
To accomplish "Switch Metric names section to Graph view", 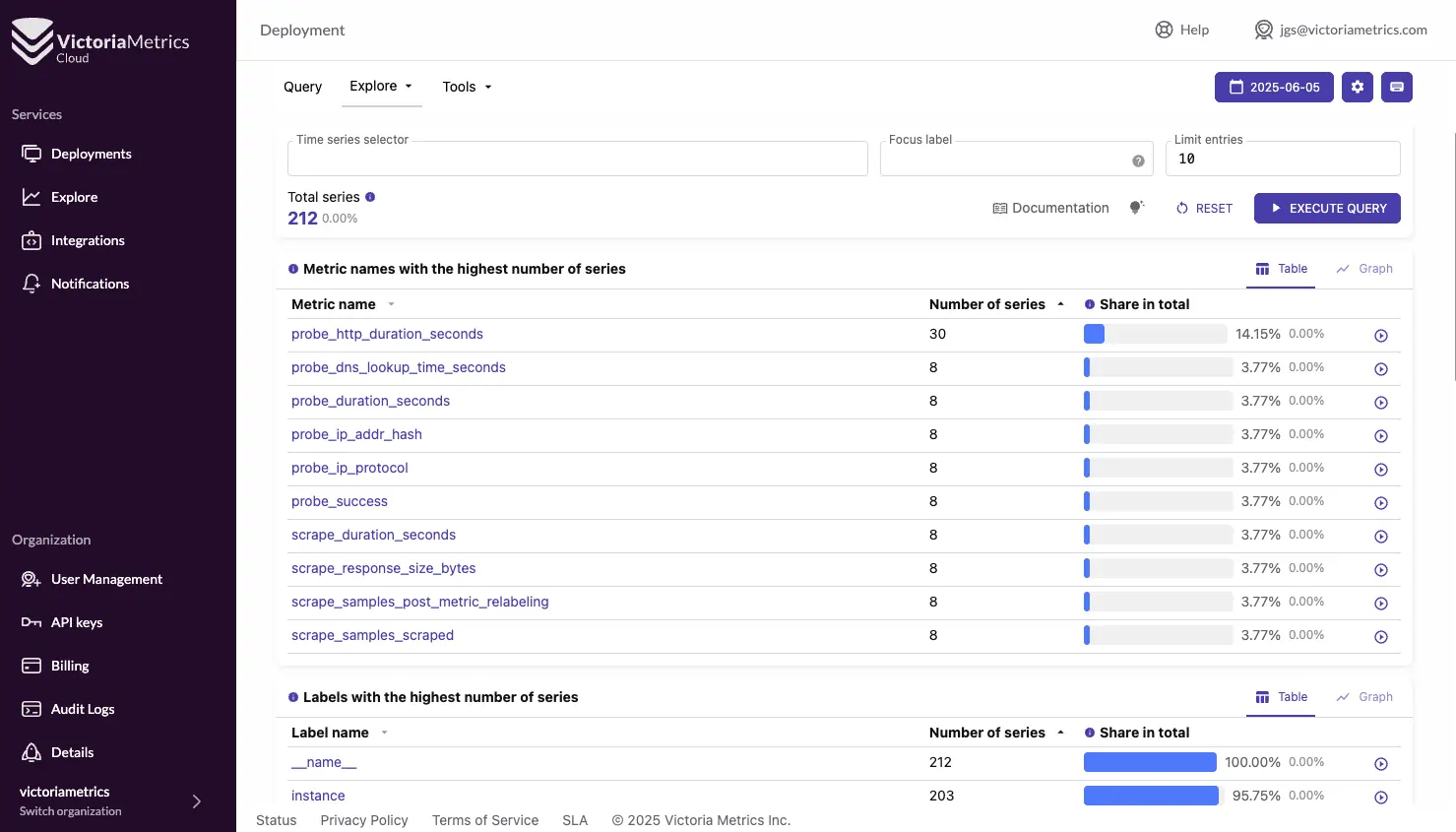I will (1364, 269).
